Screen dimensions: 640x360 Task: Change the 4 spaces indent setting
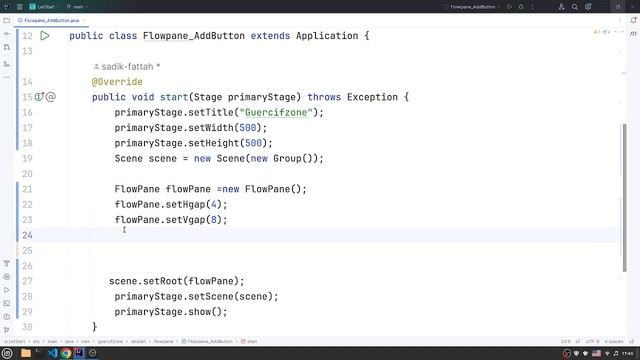click(613, 341)
